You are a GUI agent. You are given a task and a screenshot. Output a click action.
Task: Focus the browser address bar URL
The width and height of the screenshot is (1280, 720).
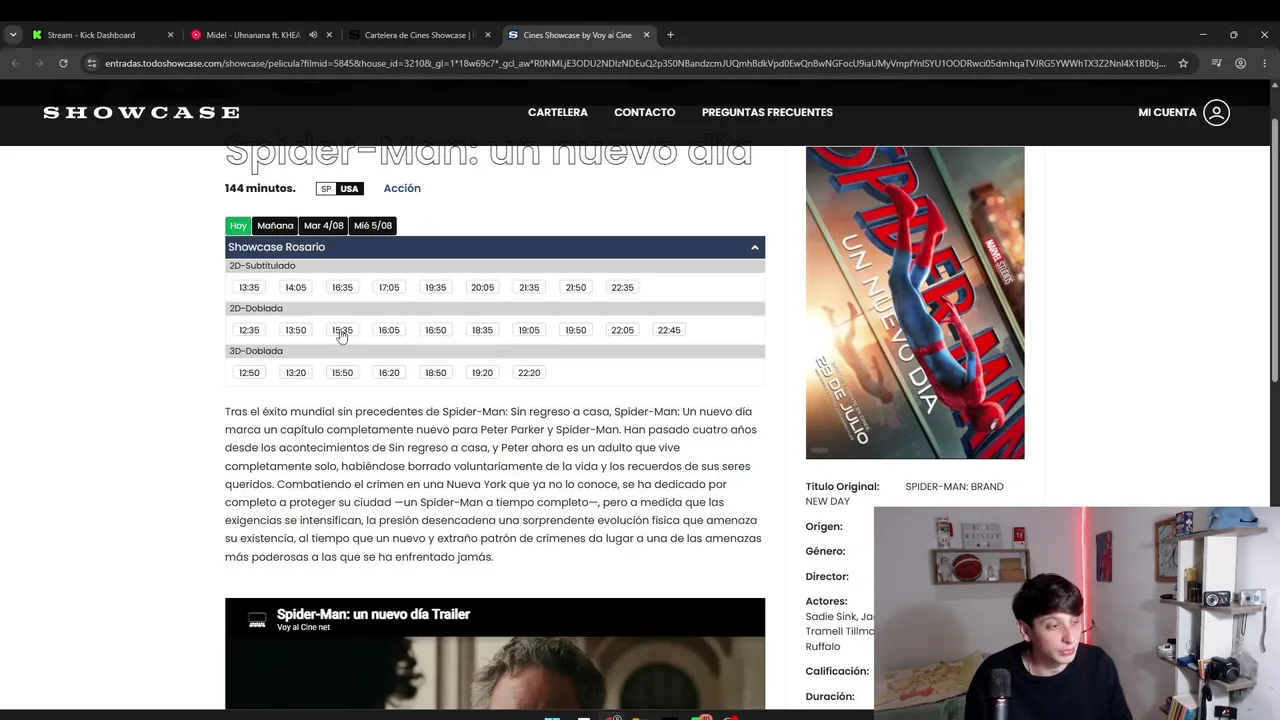click(x=635, y=63)
